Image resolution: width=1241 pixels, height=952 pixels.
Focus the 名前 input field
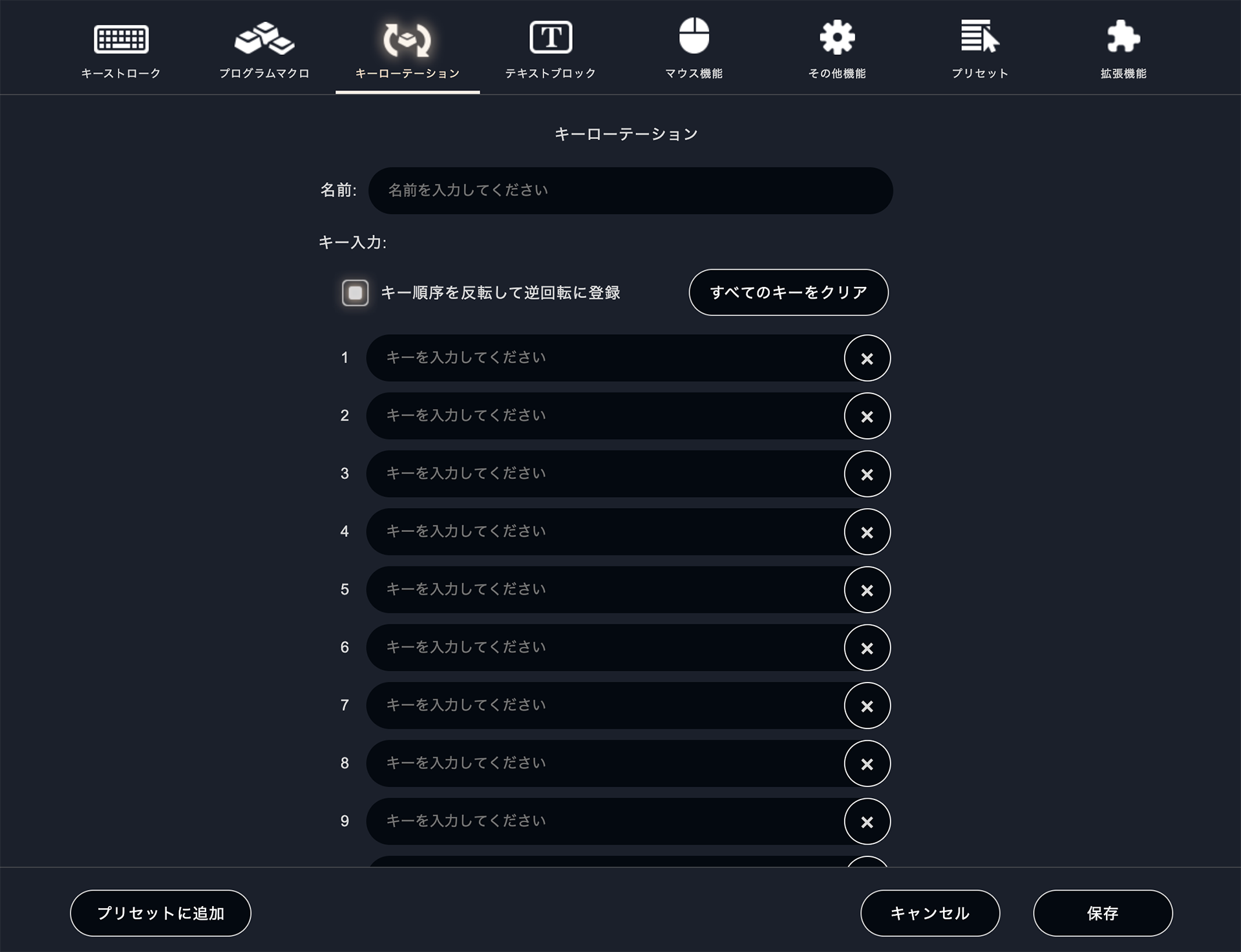pos(631,191)
